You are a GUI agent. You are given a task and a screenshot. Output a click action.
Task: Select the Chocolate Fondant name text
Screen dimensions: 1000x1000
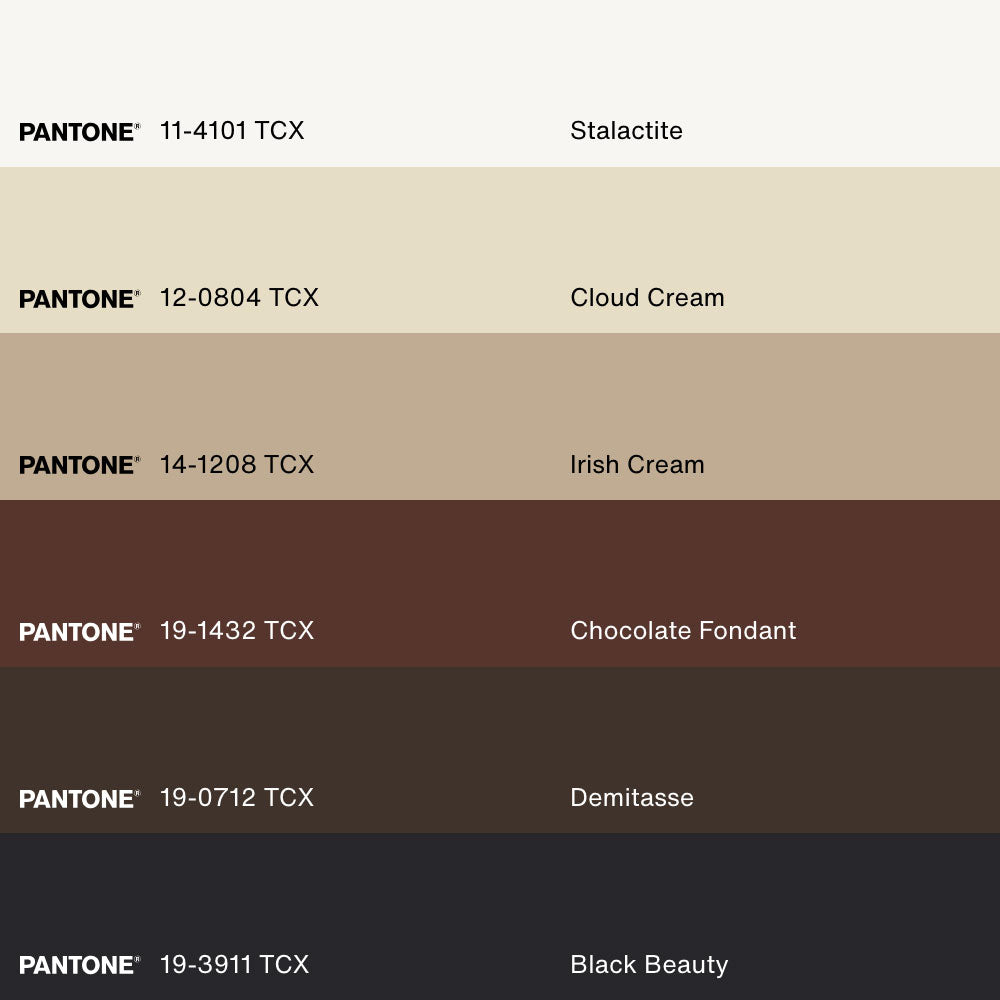(683, 631)
